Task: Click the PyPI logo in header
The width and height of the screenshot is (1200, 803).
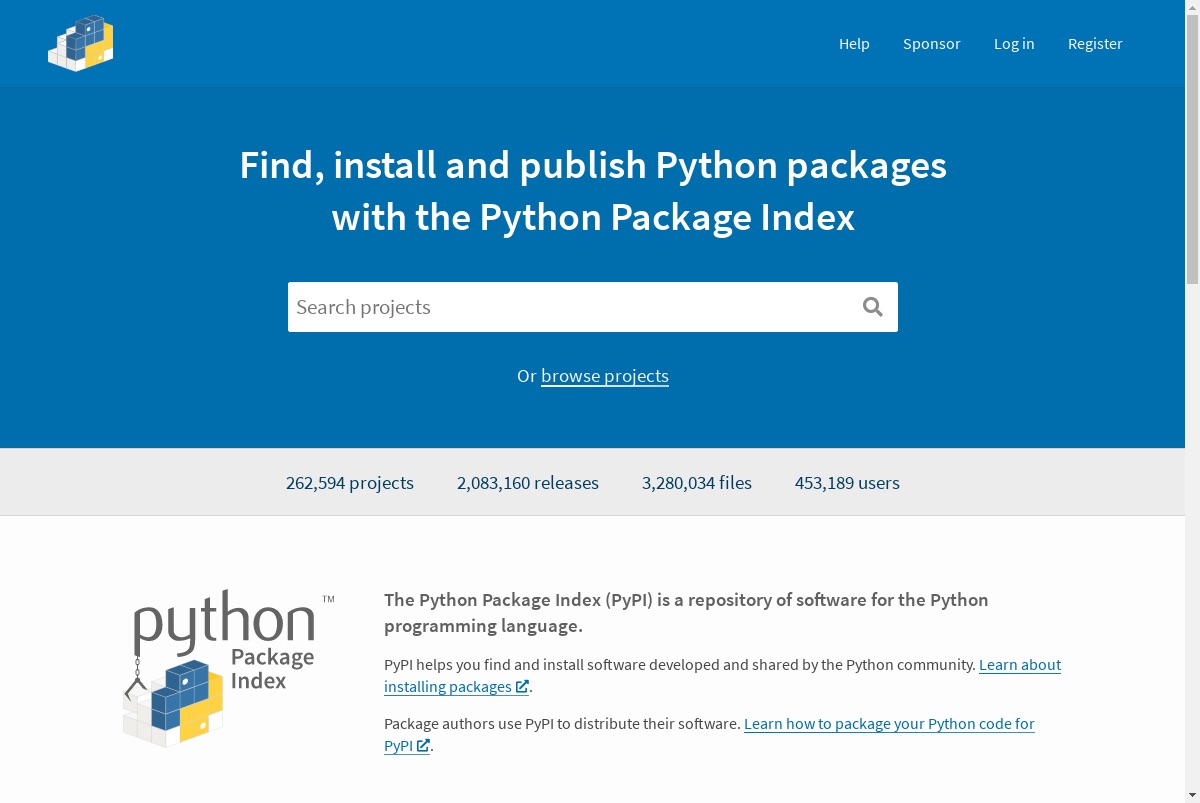Action: (81, 44)
